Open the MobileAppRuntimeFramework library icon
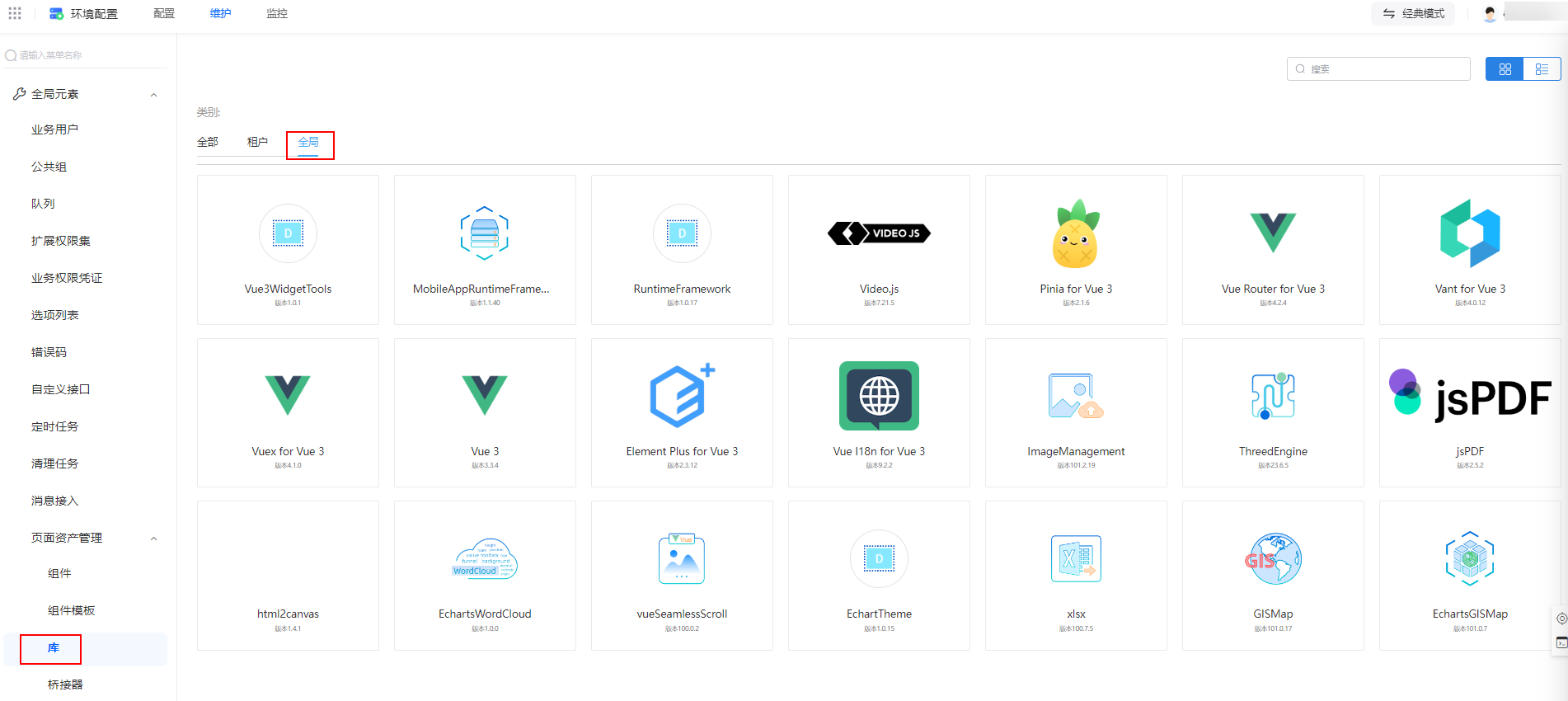The width and height of the screenshot is (1568, 701). pos(485,233)
